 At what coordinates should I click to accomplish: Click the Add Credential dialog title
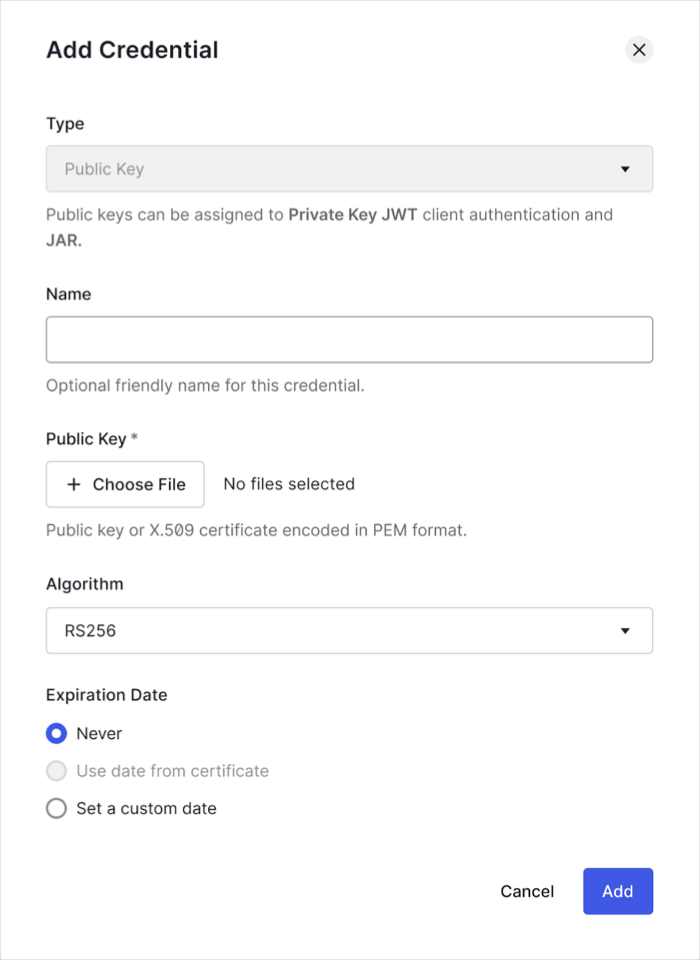click(x=131, y=50)
